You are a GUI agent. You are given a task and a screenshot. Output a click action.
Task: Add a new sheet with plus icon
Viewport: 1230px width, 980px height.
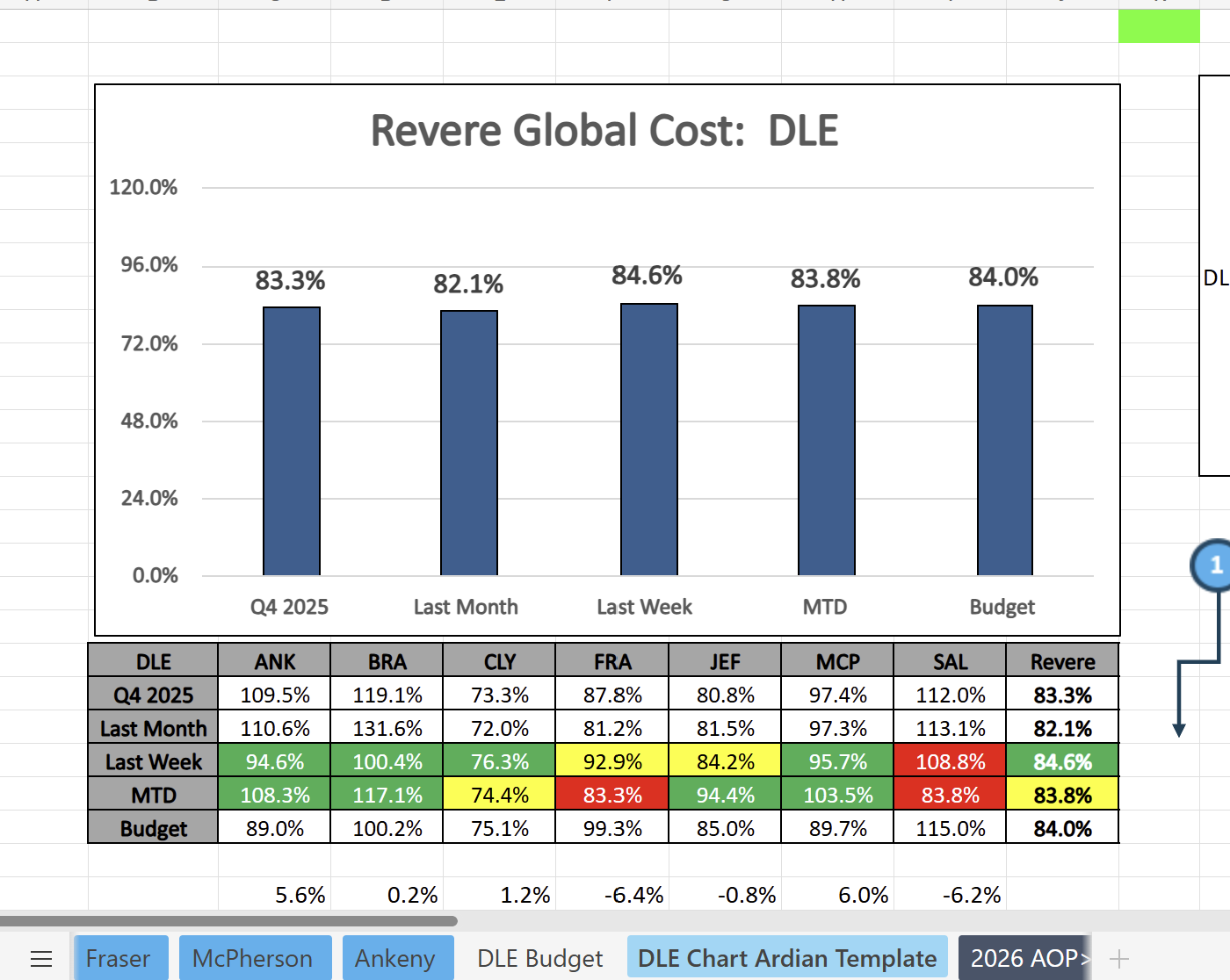1118,959
